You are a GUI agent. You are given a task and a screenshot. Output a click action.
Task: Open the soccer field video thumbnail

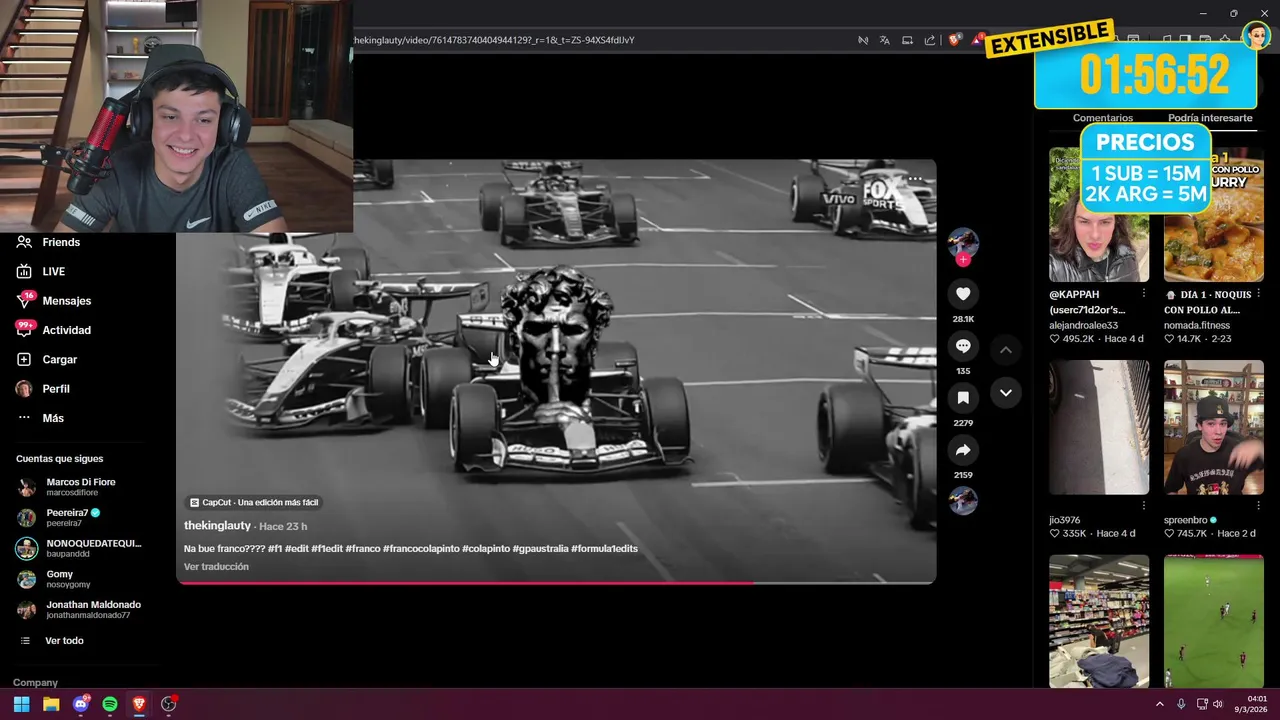tap(1214, 621)
